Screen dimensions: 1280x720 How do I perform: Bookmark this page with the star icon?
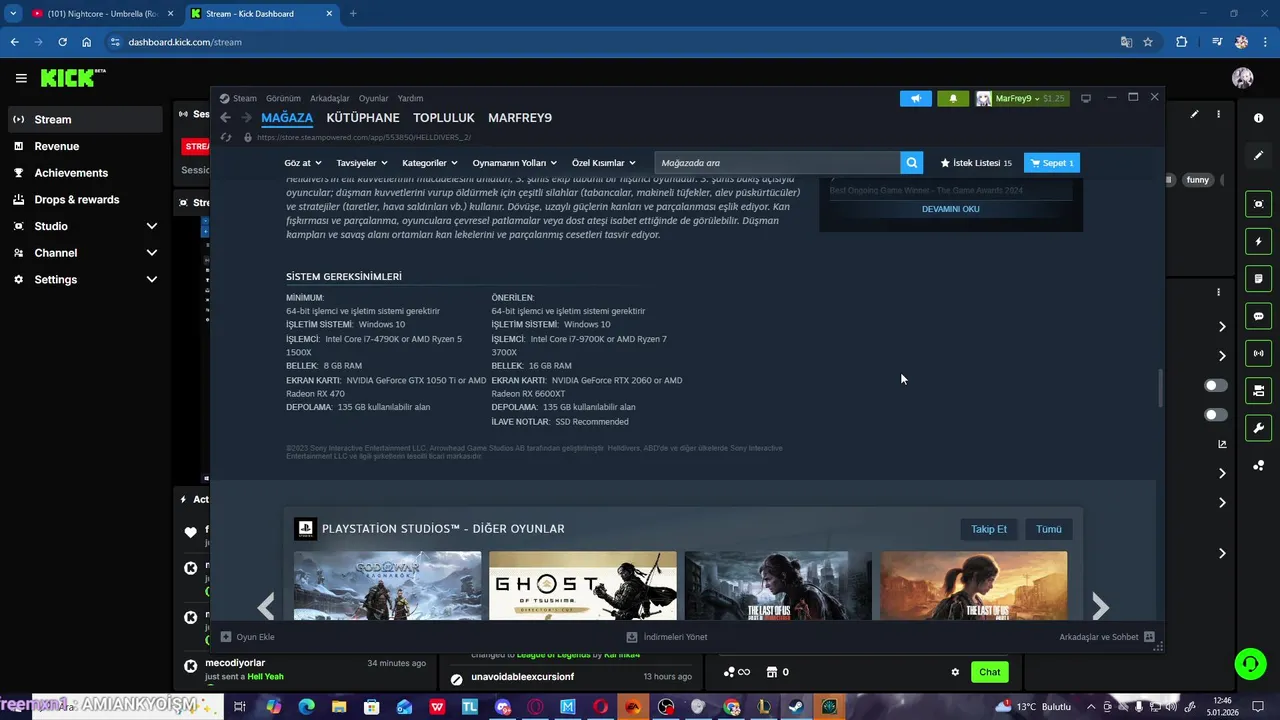click(x=1148, y=42)
